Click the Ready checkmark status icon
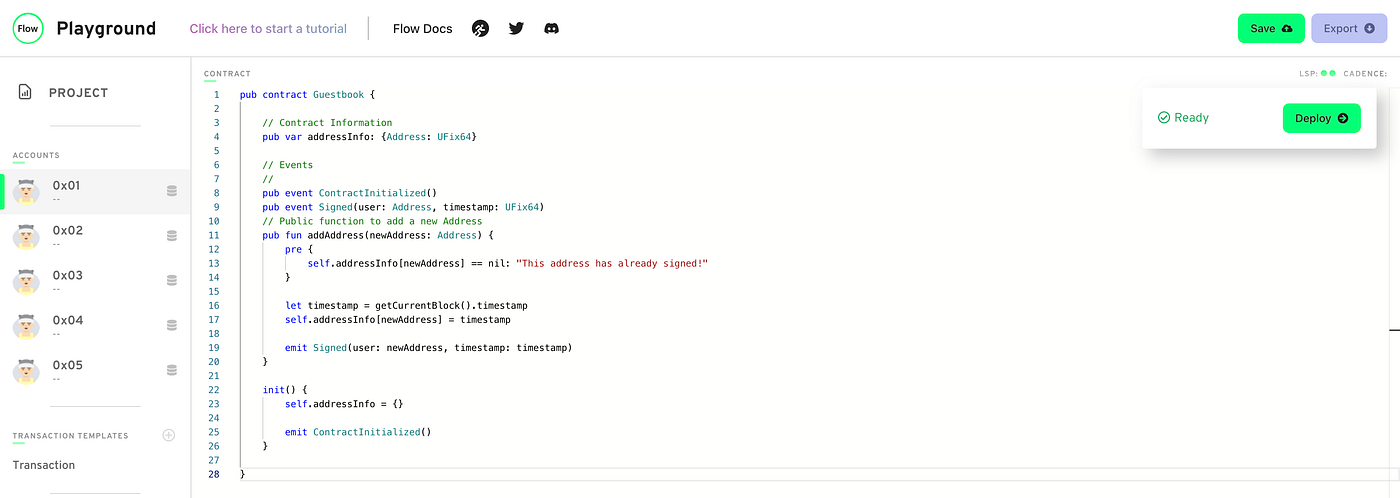The height and width of the screenshot is (498, 1400). click(x=1164, y=118)
